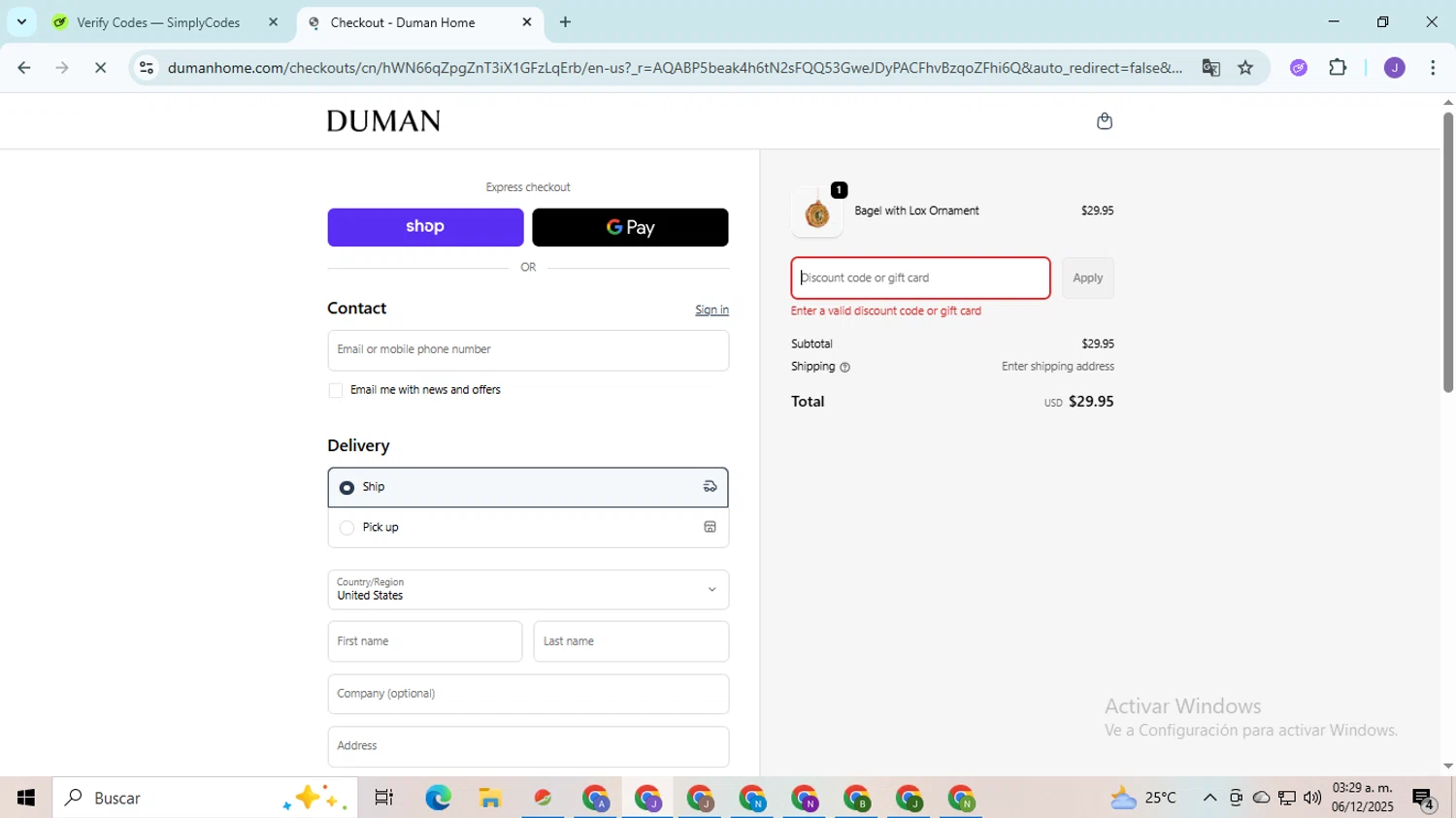Screen dimensions: 1456x818
Task: Focus the Company (optional) field
Action: click(528, 694)
